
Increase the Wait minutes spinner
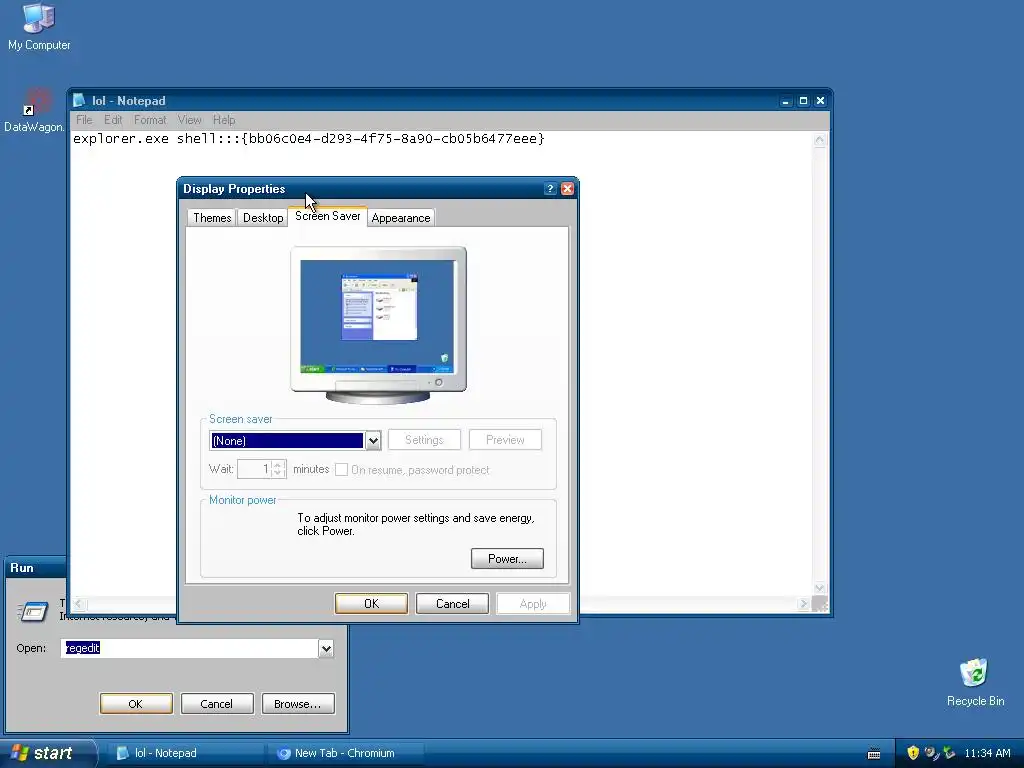pyautogui.click(x=278, y=465)
